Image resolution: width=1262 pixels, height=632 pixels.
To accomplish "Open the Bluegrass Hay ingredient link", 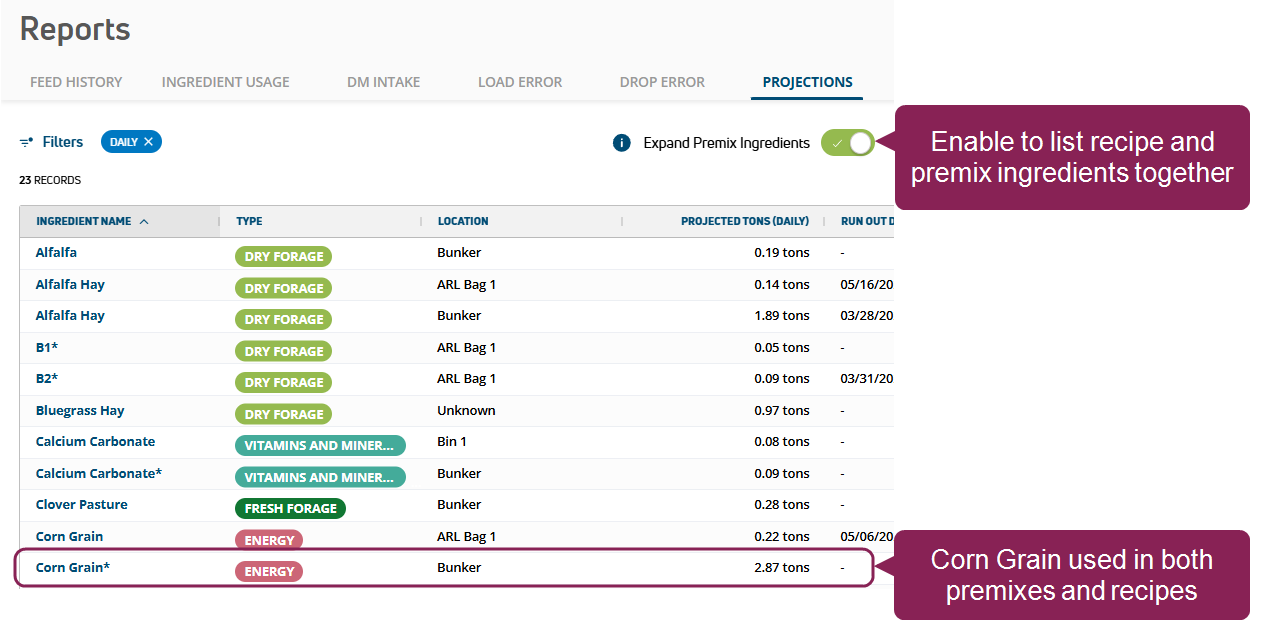I will click(80, 411).
